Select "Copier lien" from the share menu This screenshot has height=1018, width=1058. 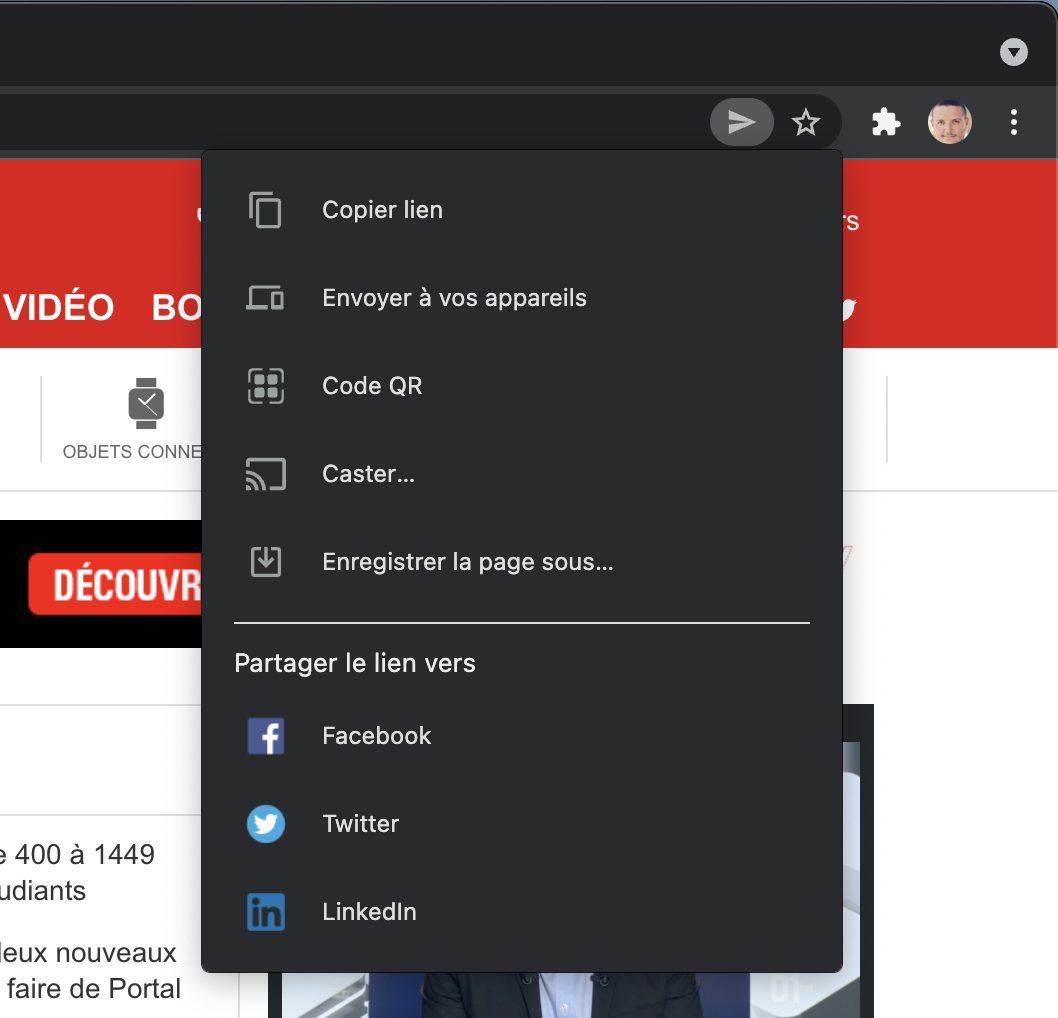tap(382, 210)
